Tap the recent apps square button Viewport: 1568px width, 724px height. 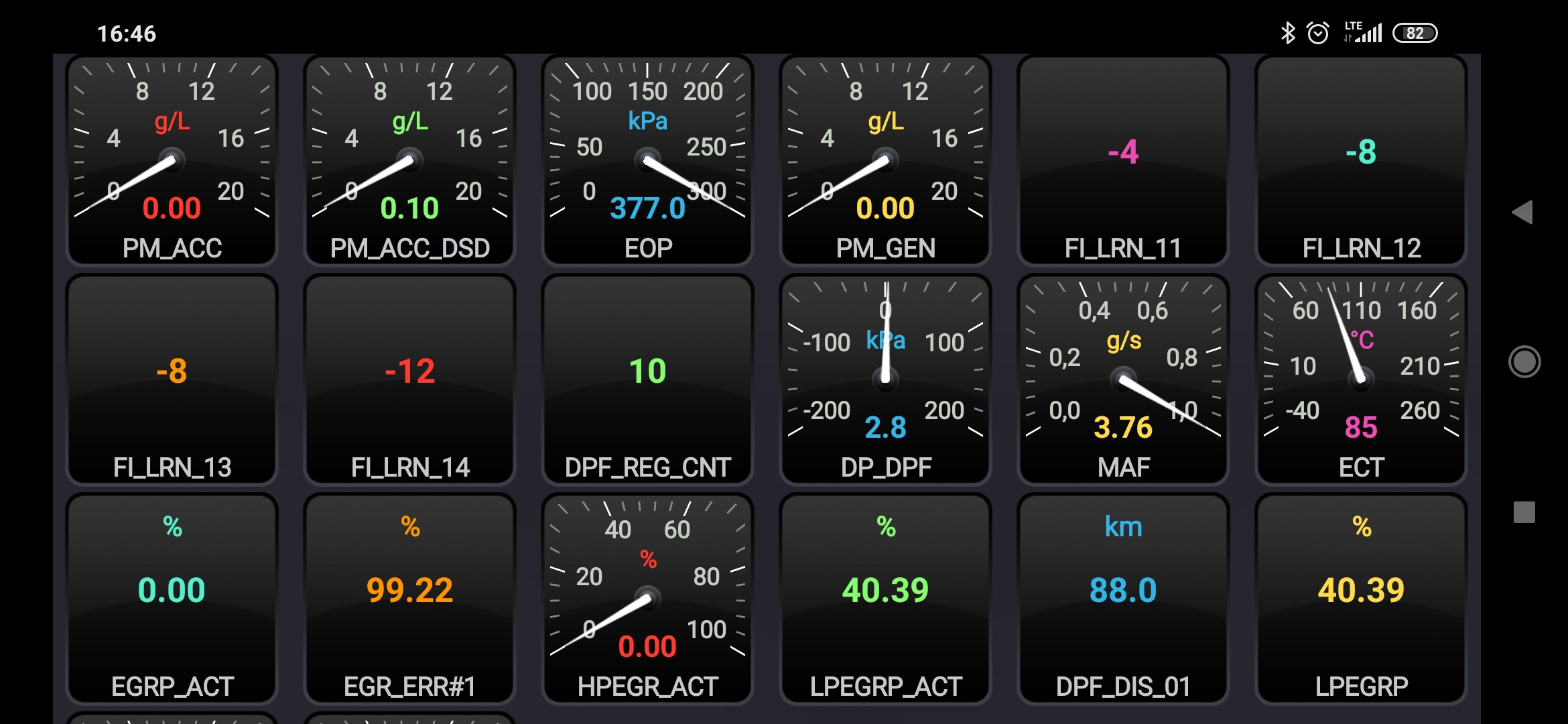pos(1524,512)
